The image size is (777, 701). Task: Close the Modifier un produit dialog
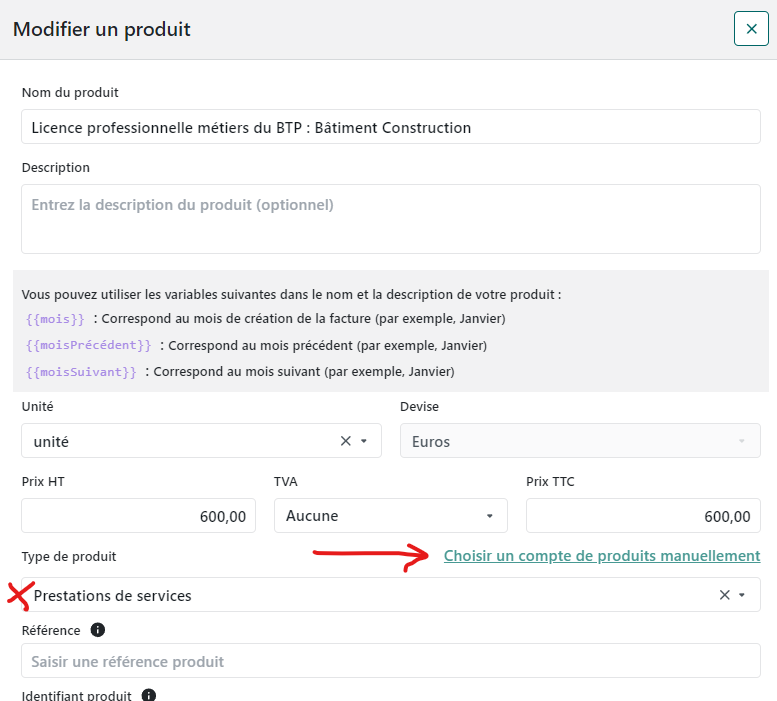tap(751, 29)
